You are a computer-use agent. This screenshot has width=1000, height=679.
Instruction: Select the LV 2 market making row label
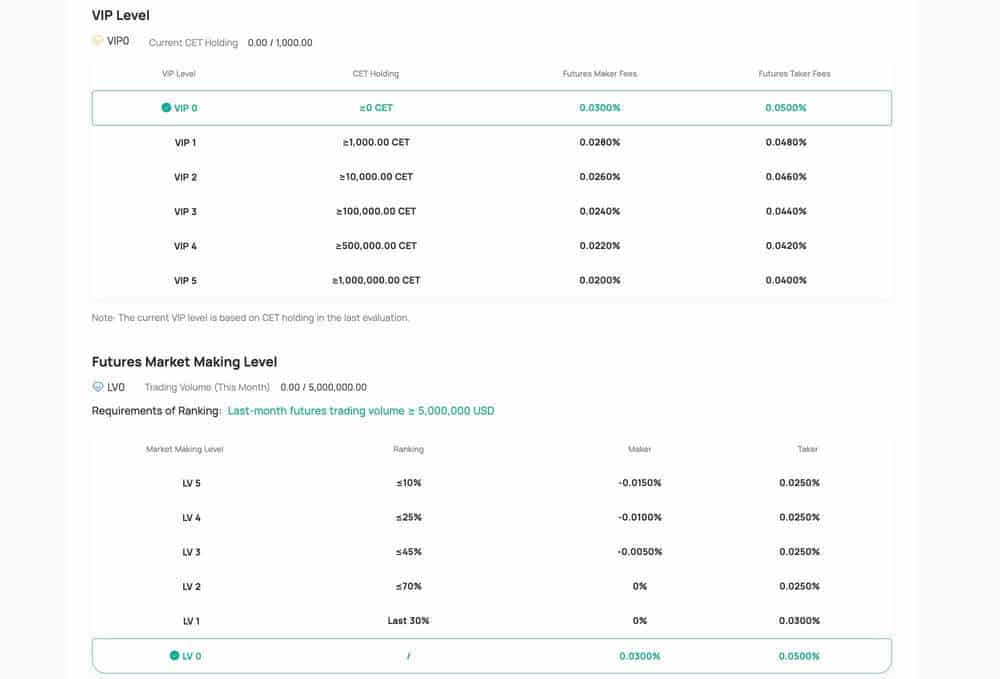(x=191, y=587)
